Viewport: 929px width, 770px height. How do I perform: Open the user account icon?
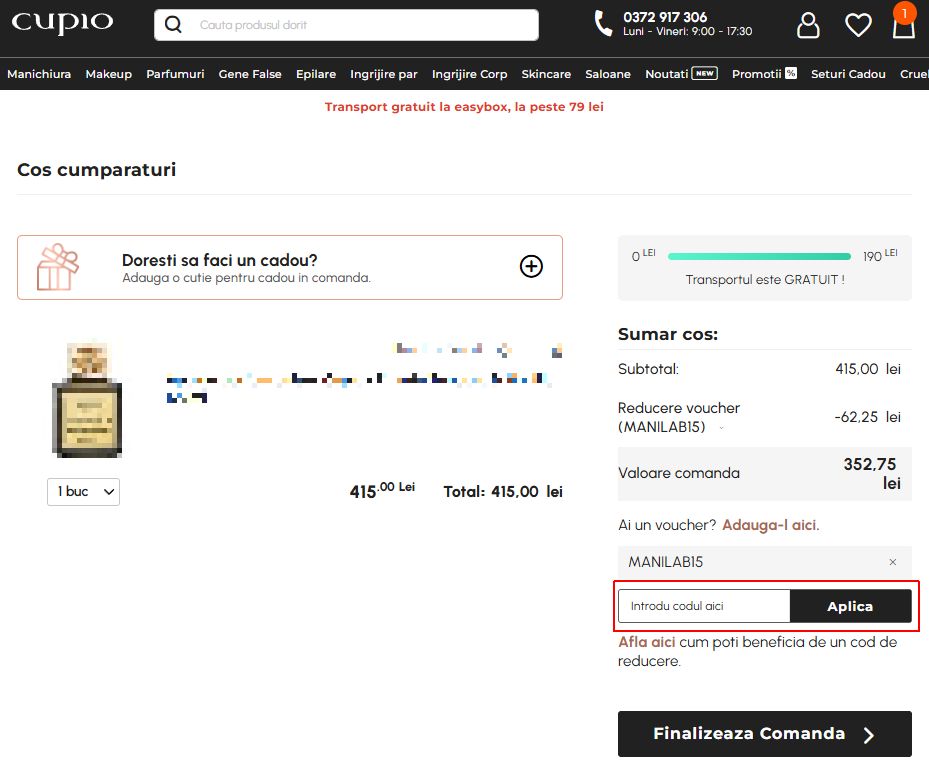click(x=808, y=25)
